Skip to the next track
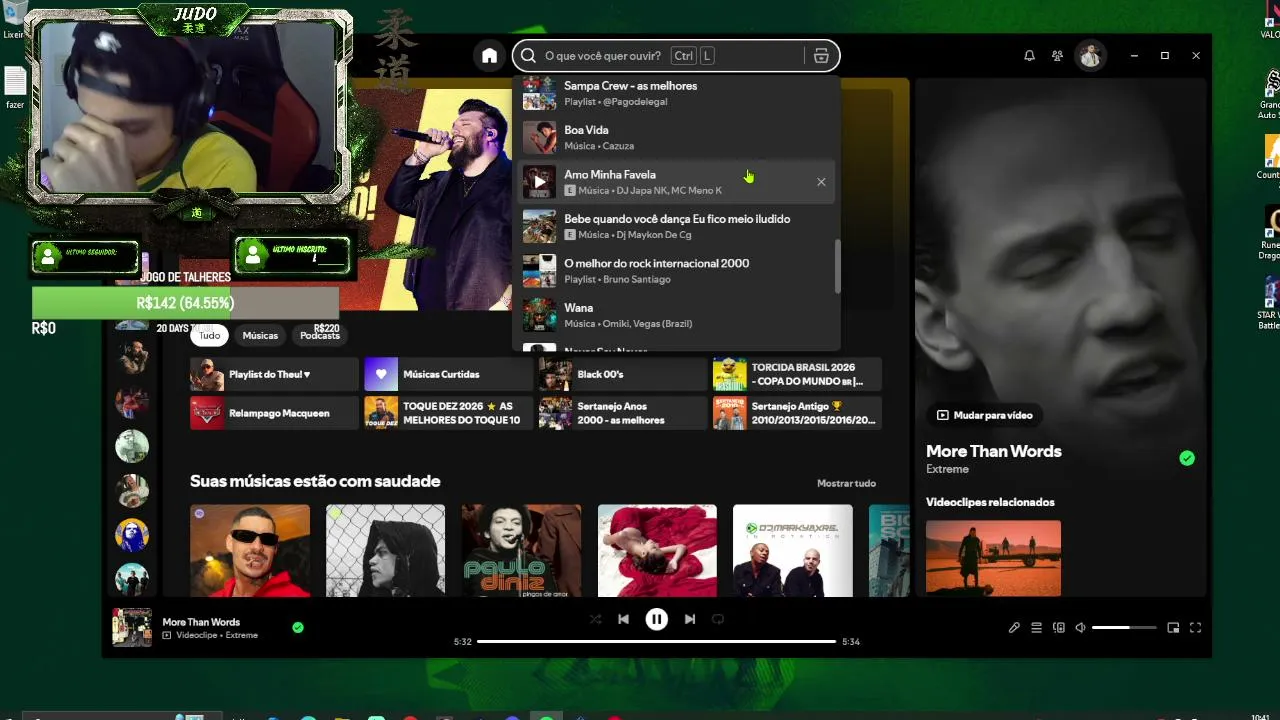Image resolution: width=1280 pixels, height=720 pixels. 689,619
